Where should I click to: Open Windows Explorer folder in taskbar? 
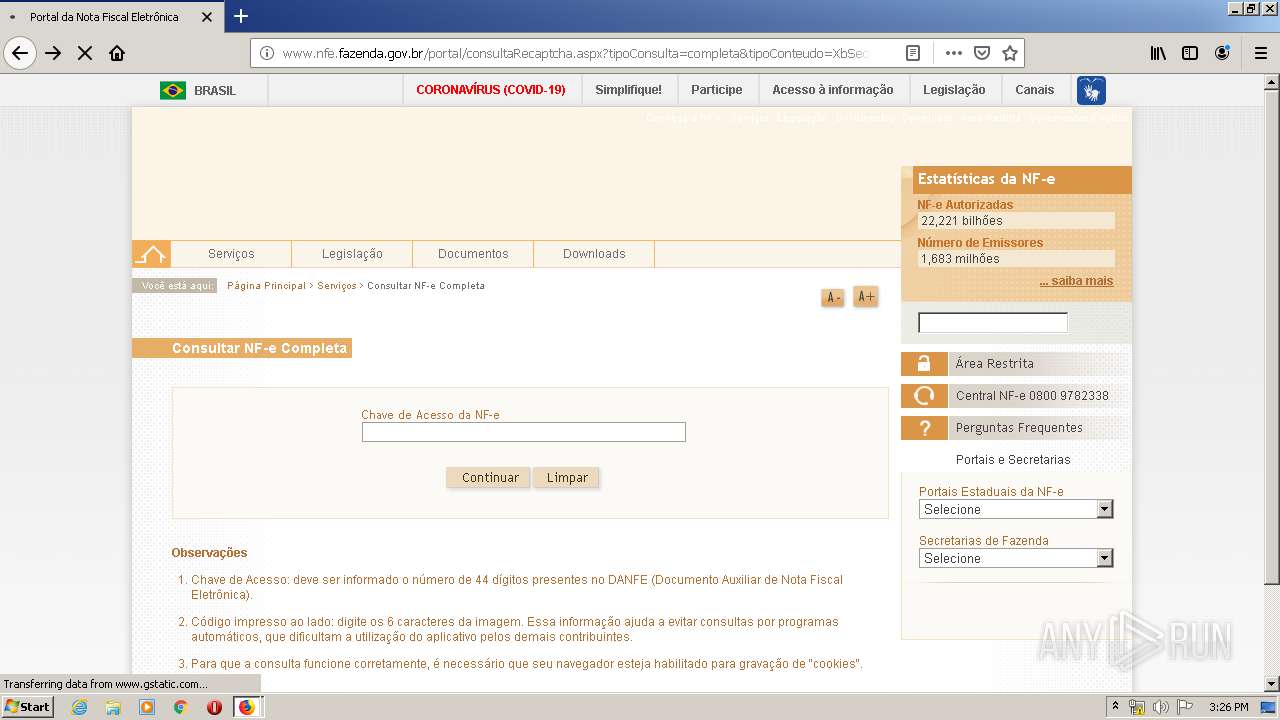click(113, 707)
